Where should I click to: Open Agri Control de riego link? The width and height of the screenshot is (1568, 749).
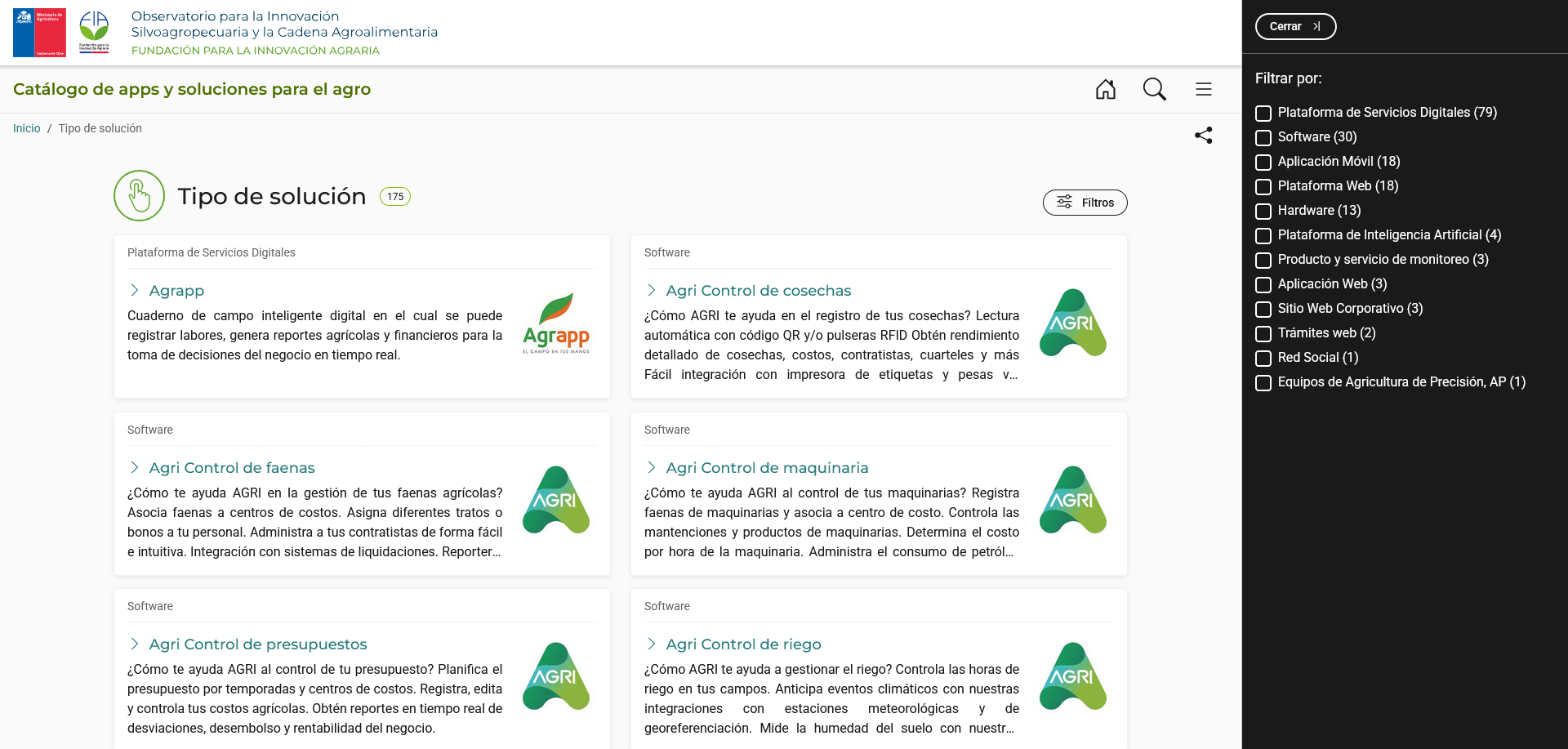pyautogui.click(x=743, y=644)
